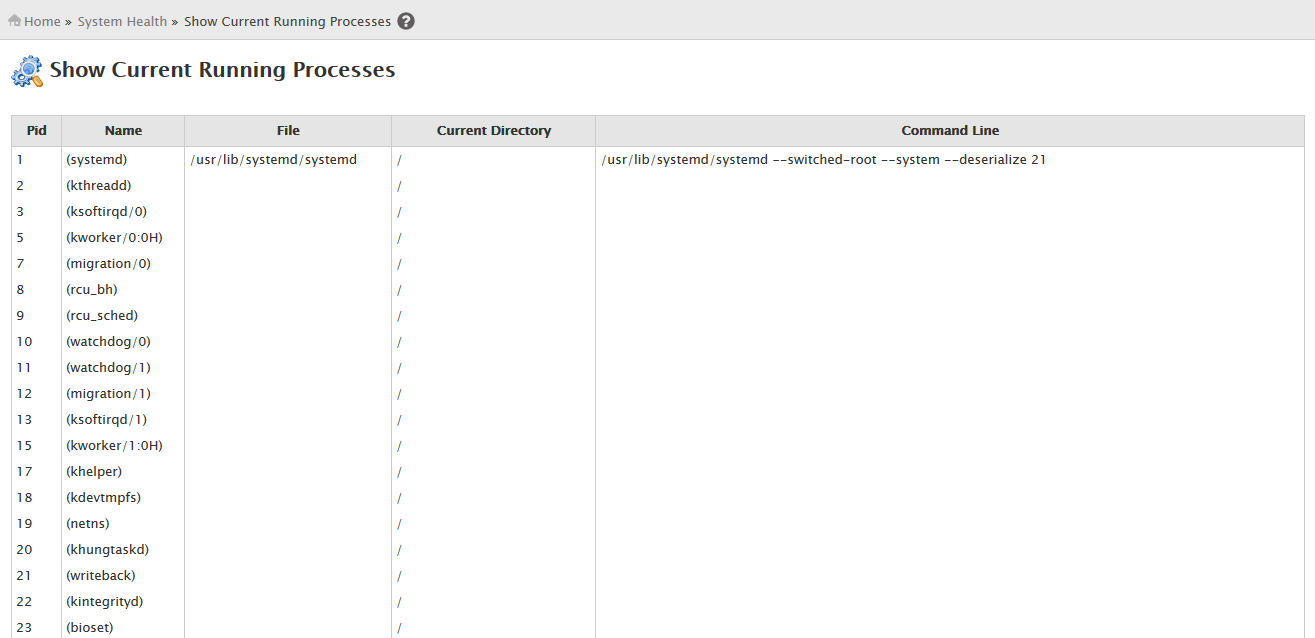Click the Name column header
This screenshot has width=1315, height=638.
pyautogui.click(x=123, y=131)
